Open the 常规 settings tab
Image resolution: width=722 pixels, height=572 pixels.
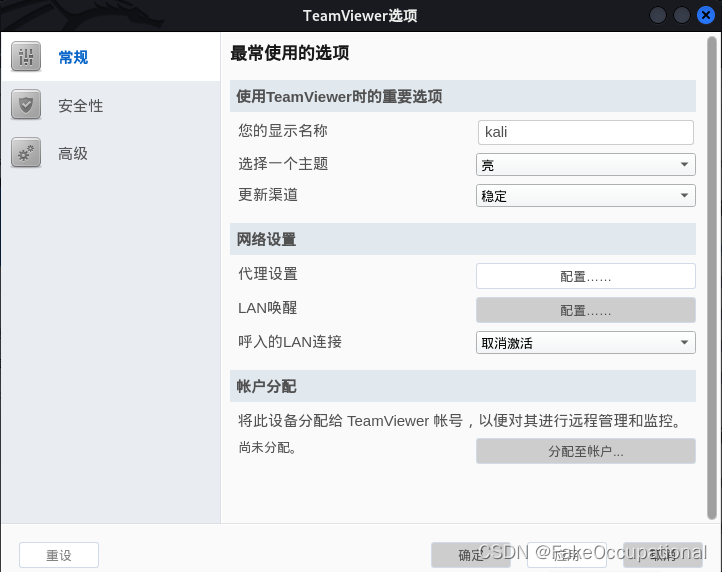[111, 57]
